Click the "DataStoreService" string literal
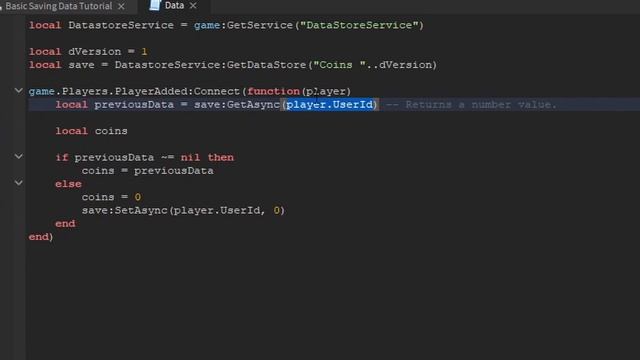The height and width of the screenshot is (360, 640). coord(359,25)
